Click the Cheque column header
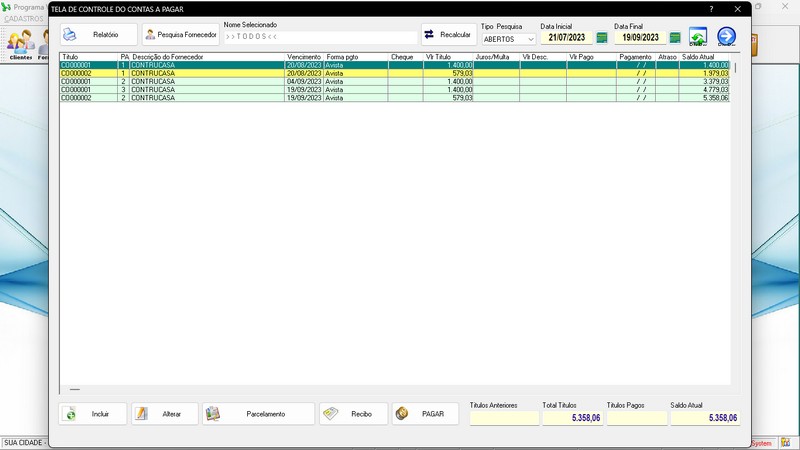 pos(406,57)
